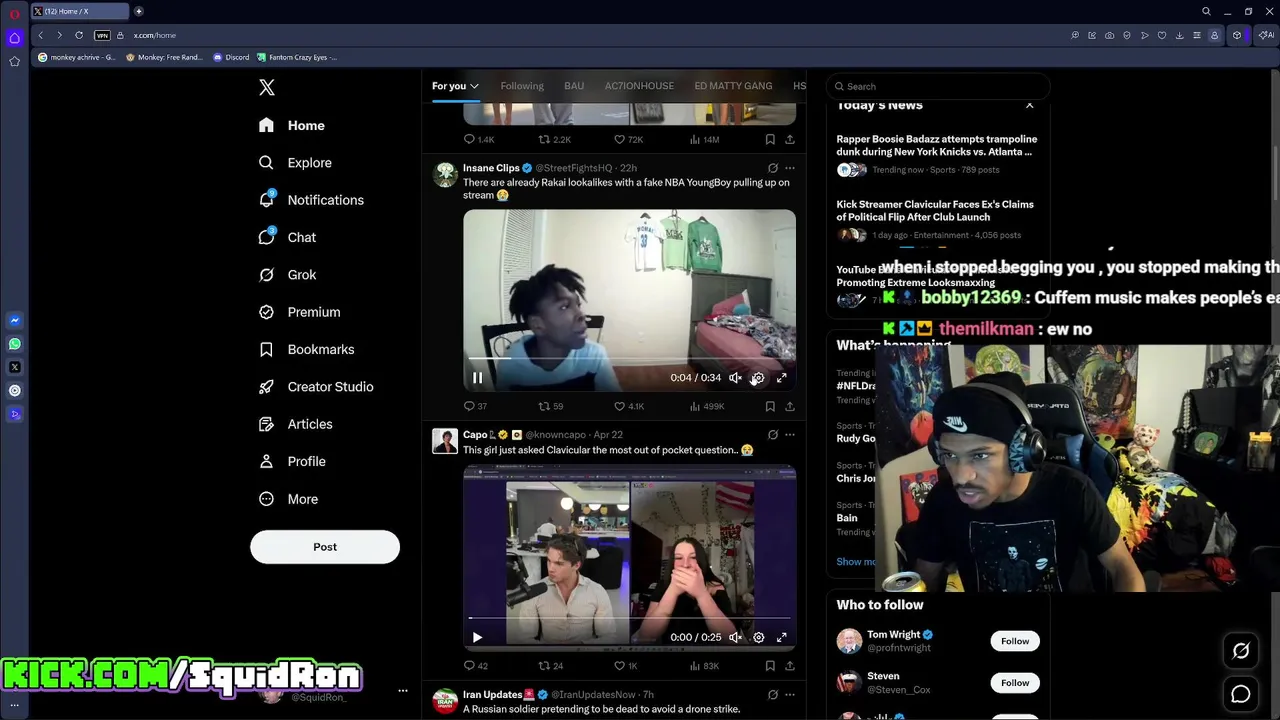
Task: Open Creator Studio in sidebar
Action: 315,387
